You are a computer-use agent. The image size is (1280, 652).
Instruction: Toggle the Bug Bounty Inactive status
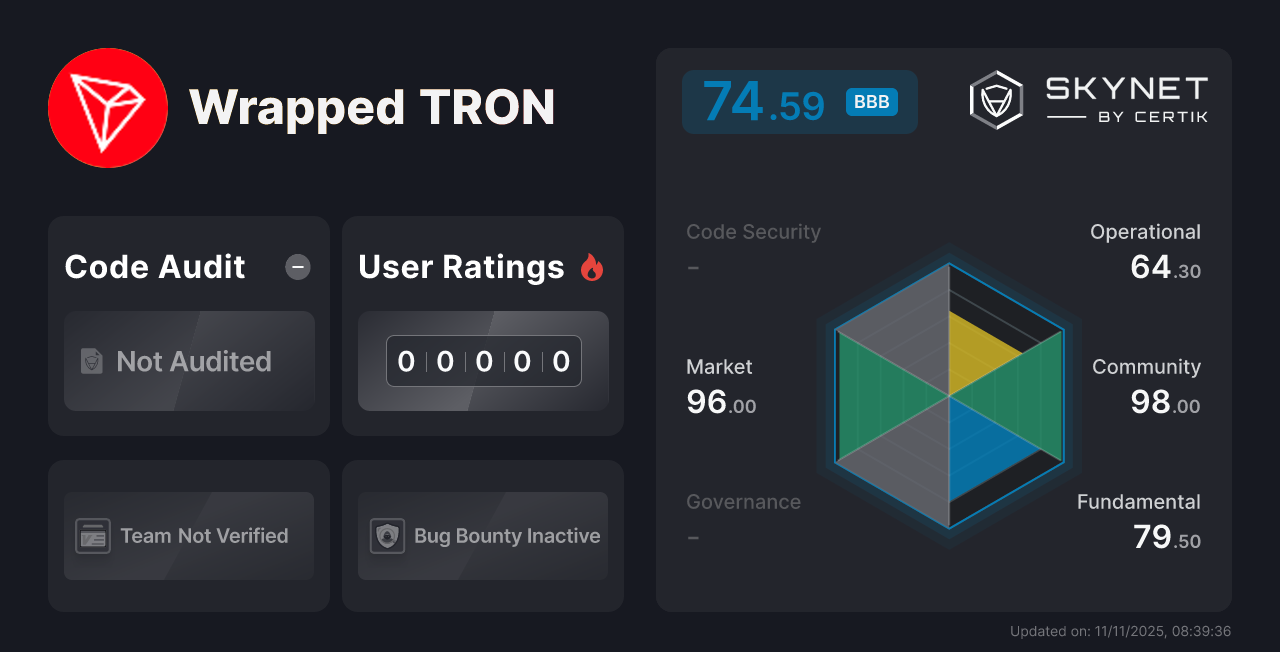483,536
